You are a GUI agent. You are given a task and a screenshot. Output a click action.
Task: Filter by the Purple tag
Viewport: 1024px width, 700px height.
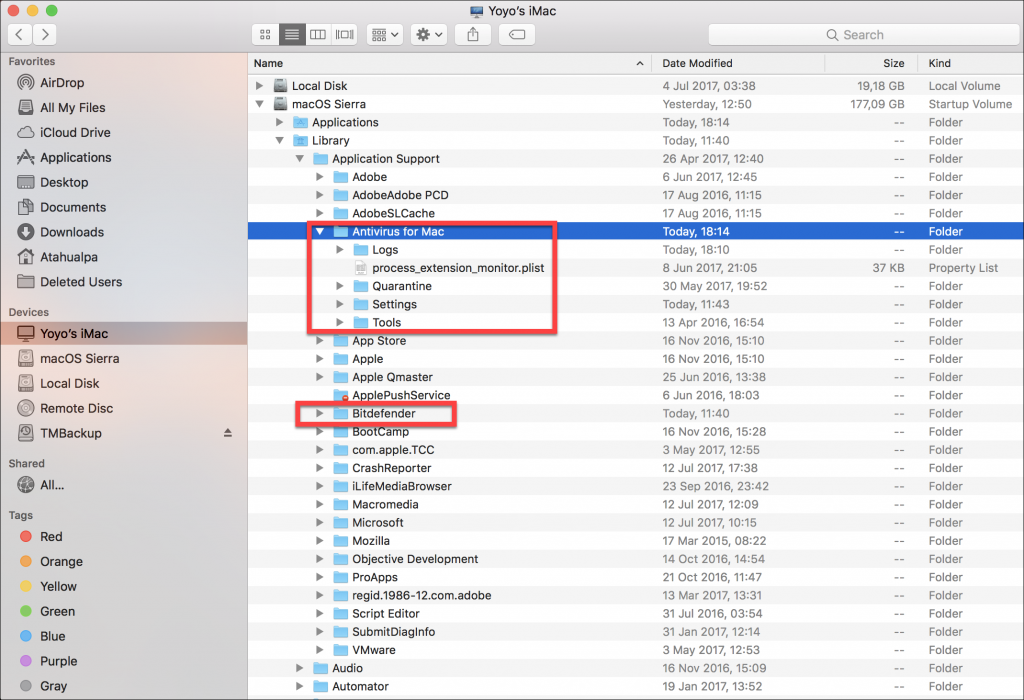(59, 661)
